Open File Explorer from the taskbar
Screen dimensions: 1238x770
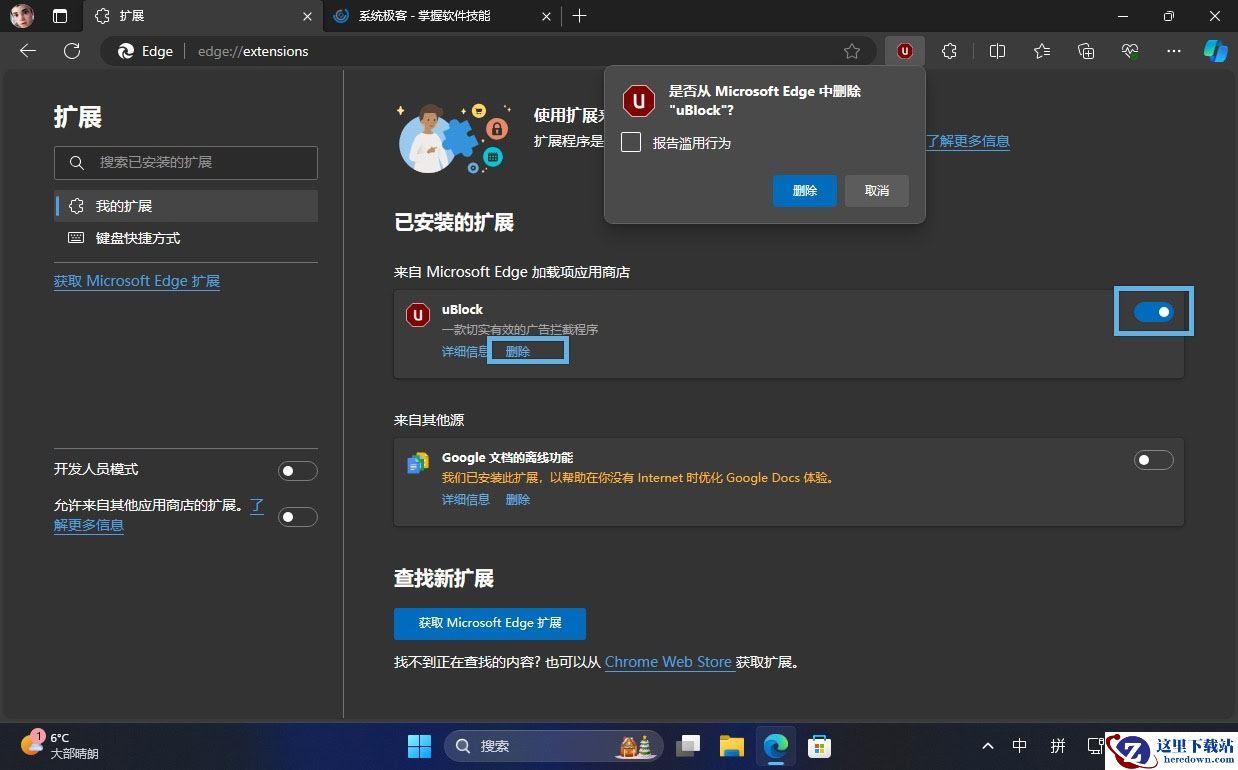[x=732, y=746]
